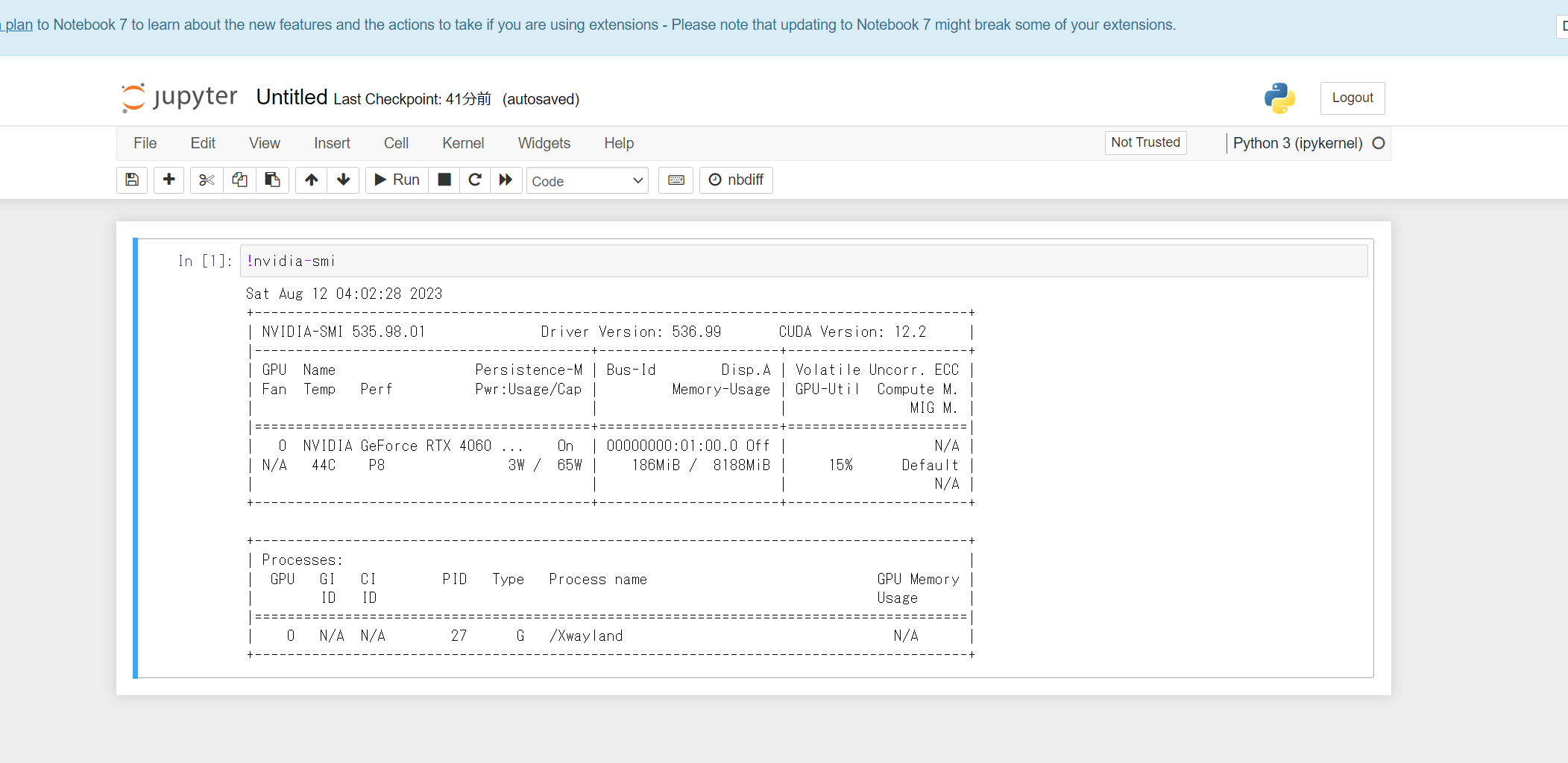Rename the notebook titled Untitled
1568x763 pixels.
click(292, 97)
